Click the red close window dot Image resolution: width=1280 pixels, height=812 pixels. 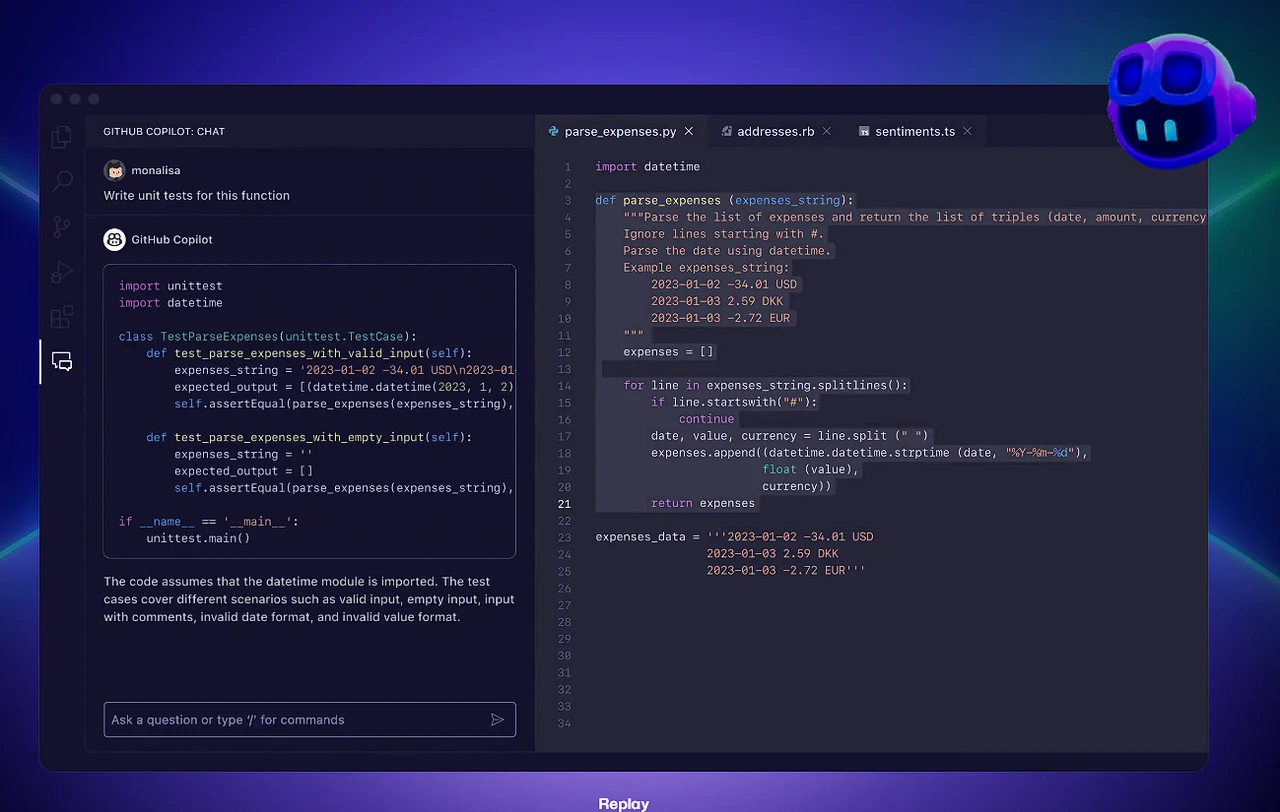coord(57,99)
